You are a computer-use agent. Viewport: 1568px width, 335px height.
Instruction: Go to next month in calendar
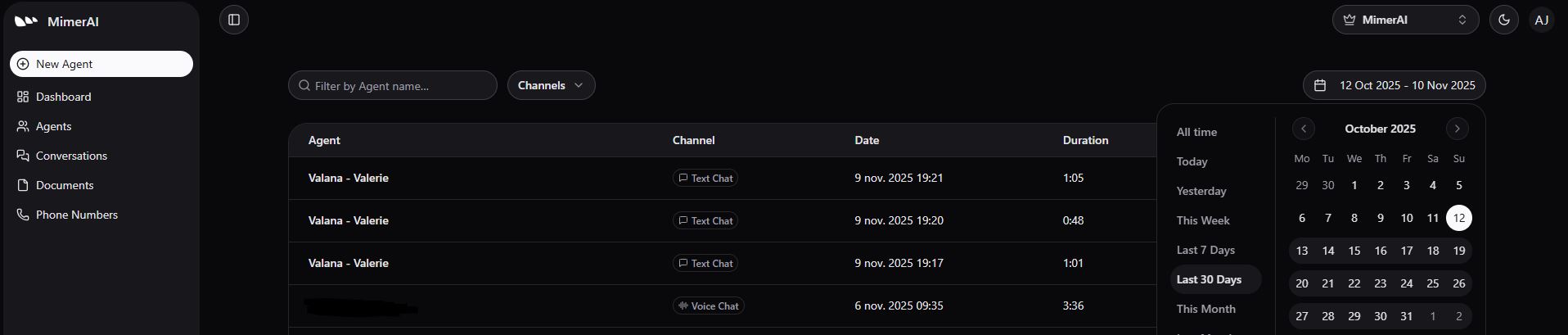(1457, 129)
